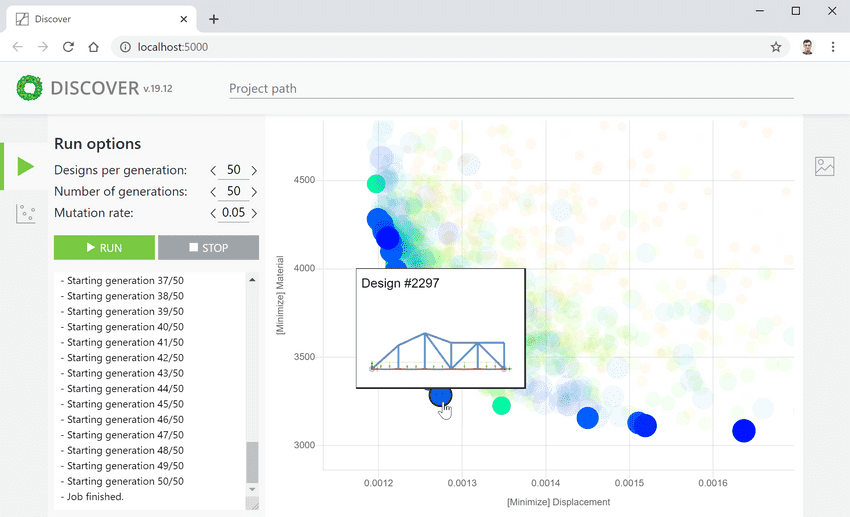Screen dimensions: 850x517
Task: Open the scatter plot sidebar icon
Action: [25, 213]
